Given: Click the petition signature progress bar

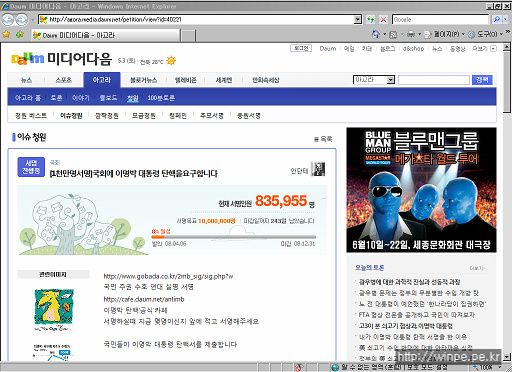Looking at the screenshot, I should [233, 237].
